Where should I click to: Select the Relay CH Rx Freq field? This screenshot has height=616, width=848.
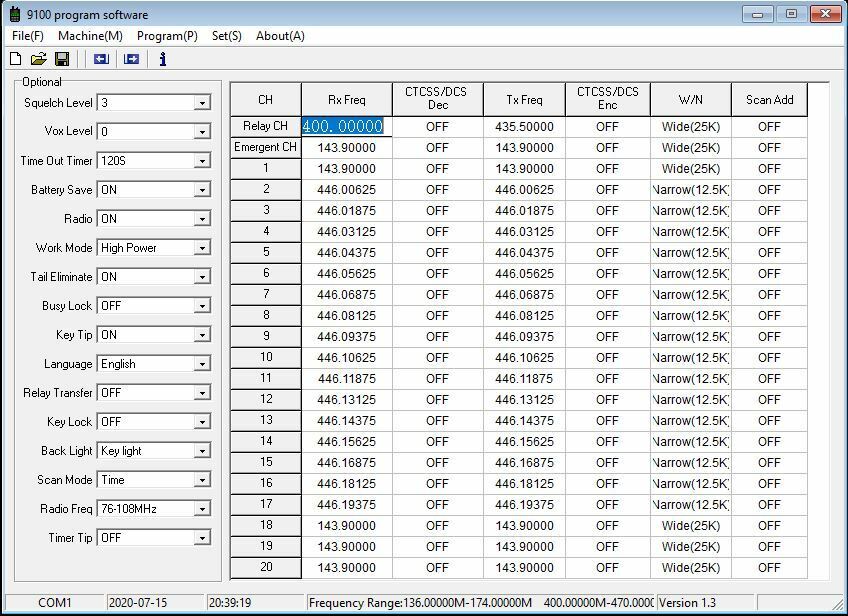point(346,127)
